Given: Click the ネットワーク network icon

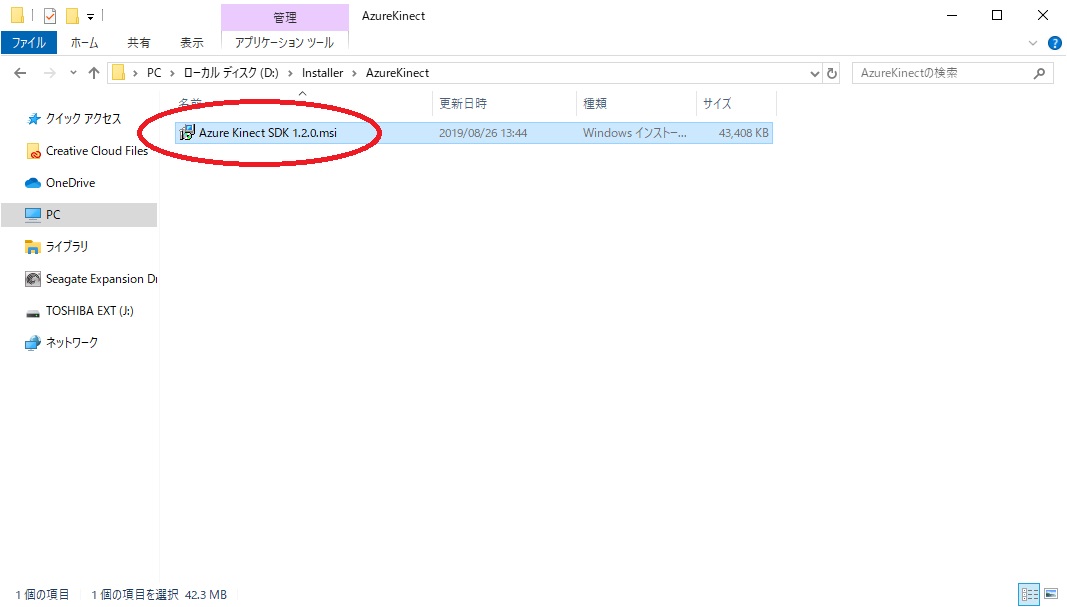Looking at the screenshot, I should (x=33, y=343).
